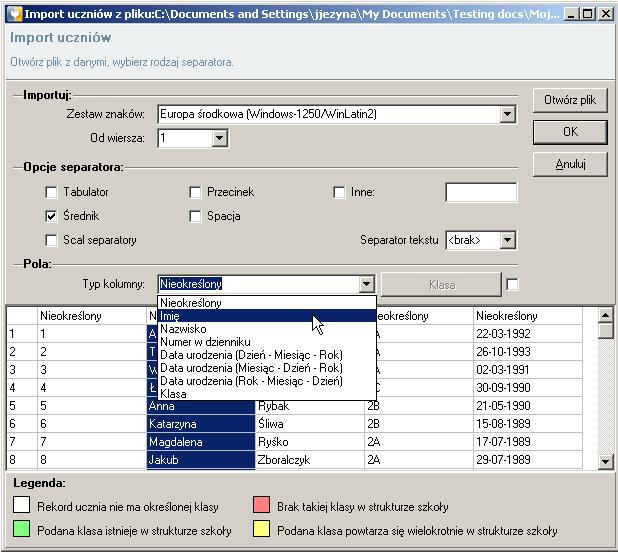Click the surname cell Rybak
This screenshot has height=552, width=618.
(x=310, y=406)
